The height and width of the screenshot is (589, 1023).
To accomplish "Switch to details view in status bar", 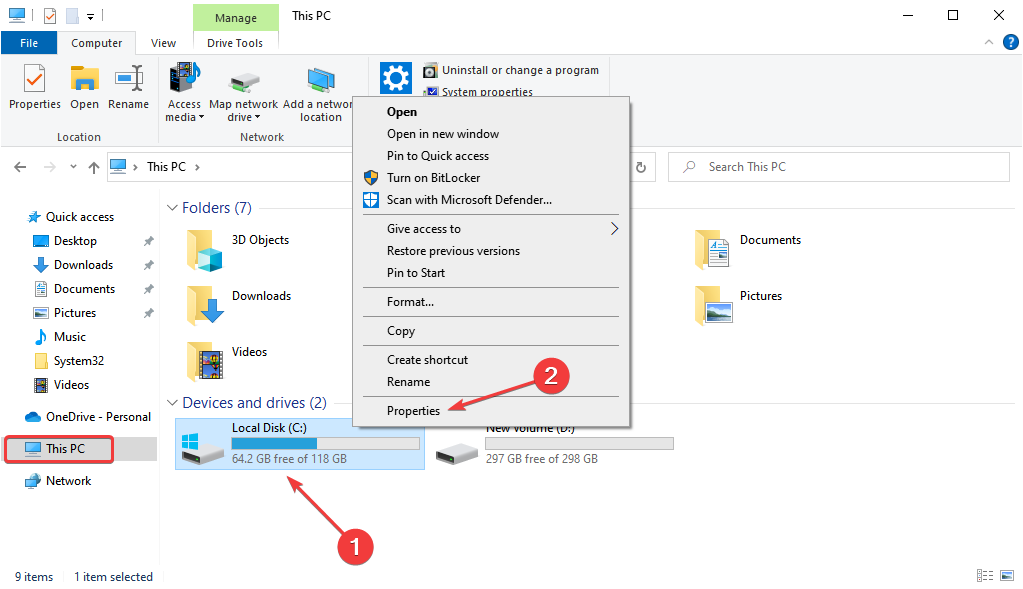I will tap(984, 576).
